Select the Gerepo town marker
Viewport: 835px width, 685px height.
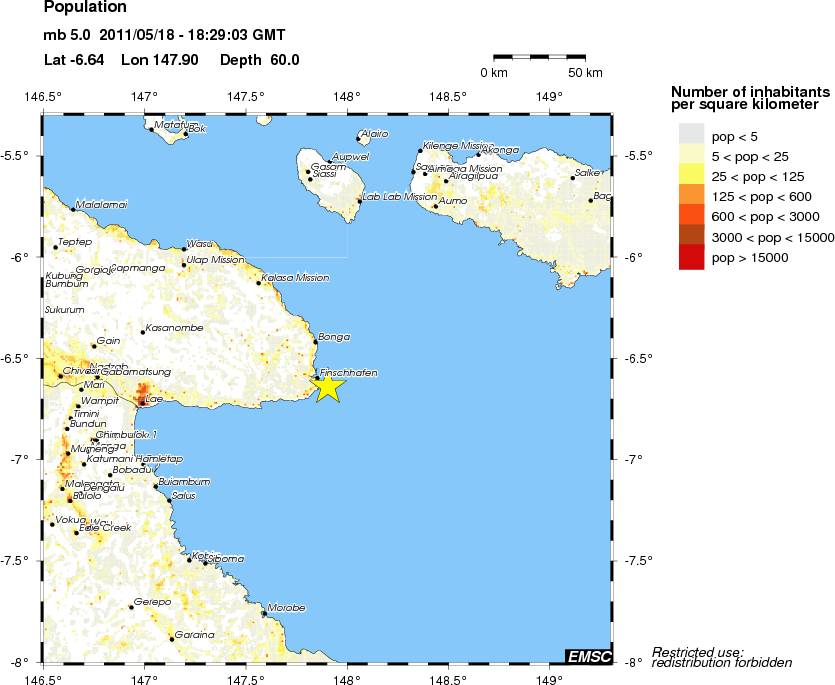131,606
